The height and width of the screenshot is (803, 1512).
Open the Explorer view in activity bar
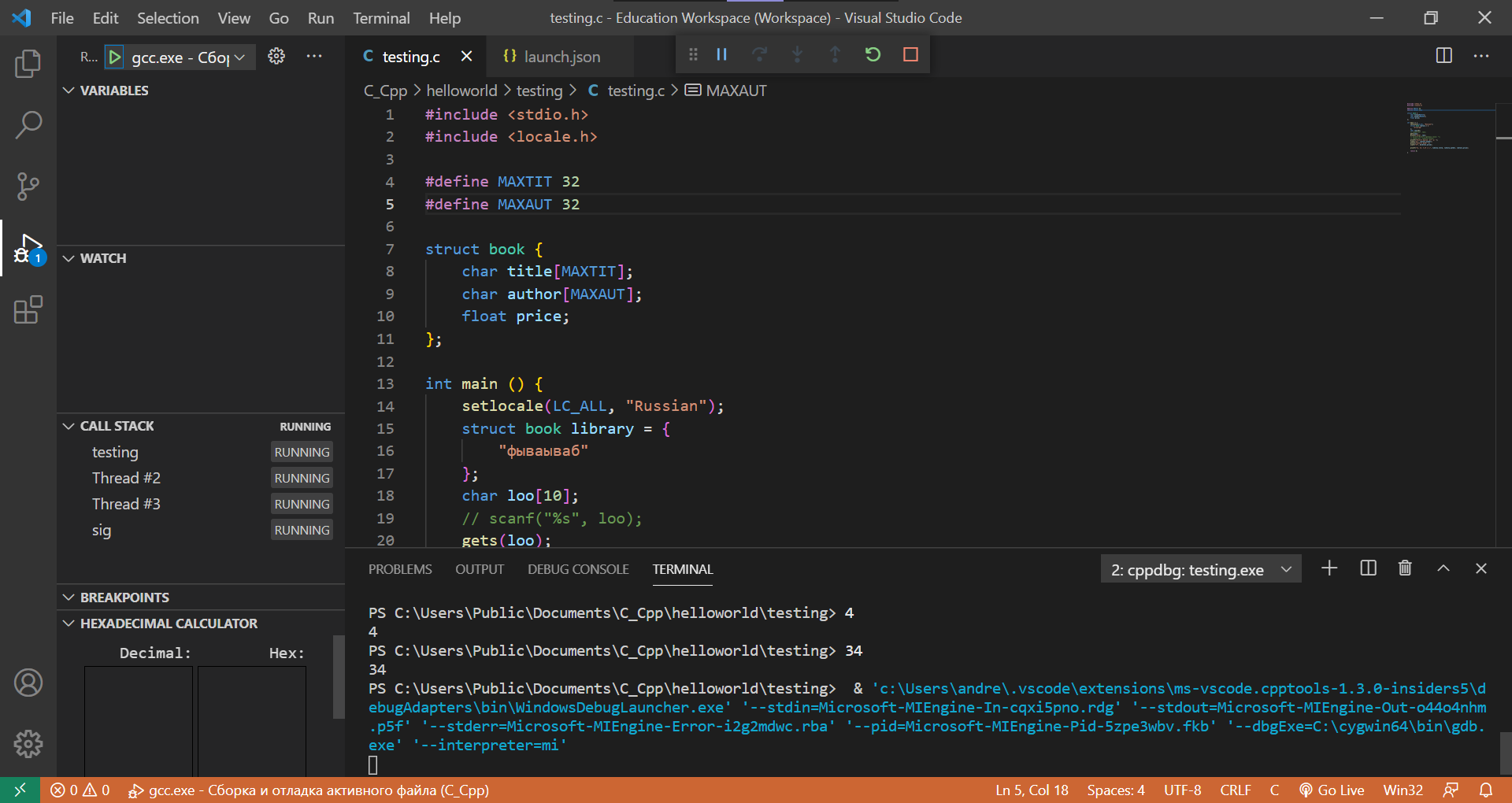[x=28, y=64]
